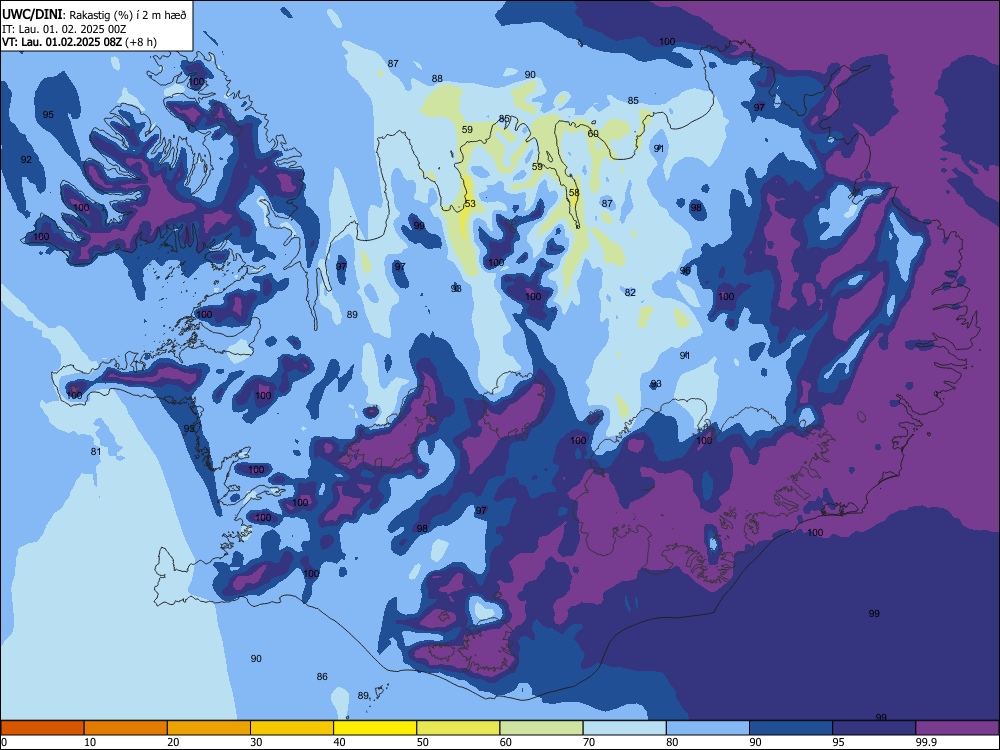Click the '30' legend tick label
Viewport: 1000px width, 750px height.
point(256,742)
